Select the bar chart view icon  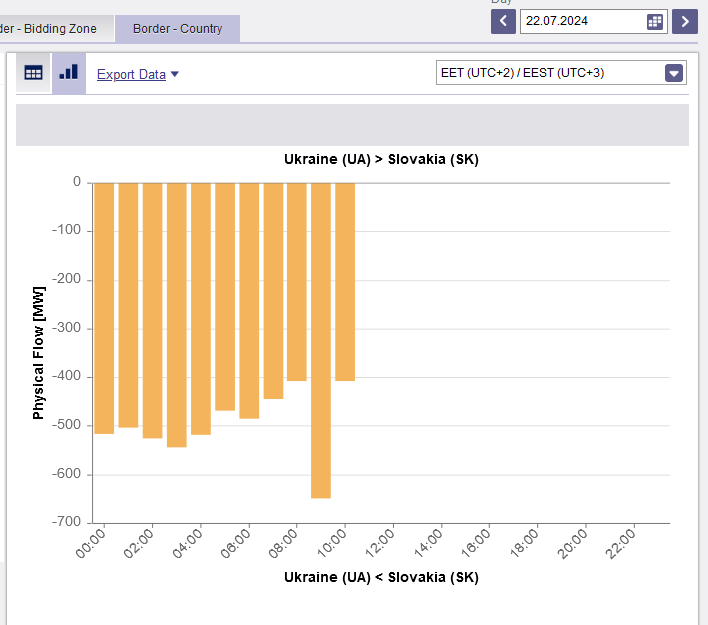click(68, 73)
